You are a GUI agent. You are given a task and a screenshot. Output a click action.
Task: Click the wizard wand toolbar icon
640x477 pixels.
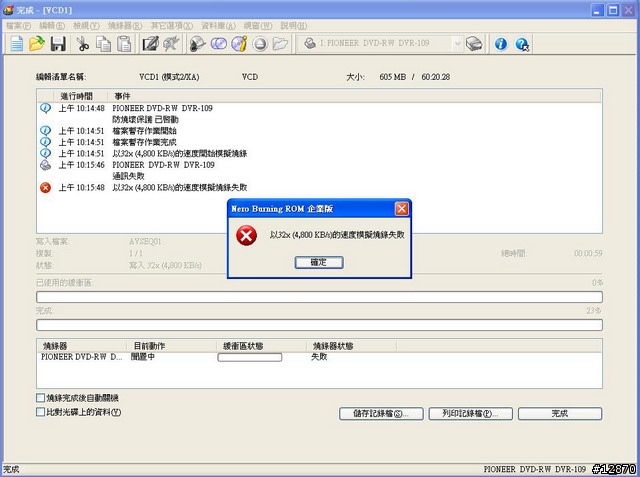[171, 44]
